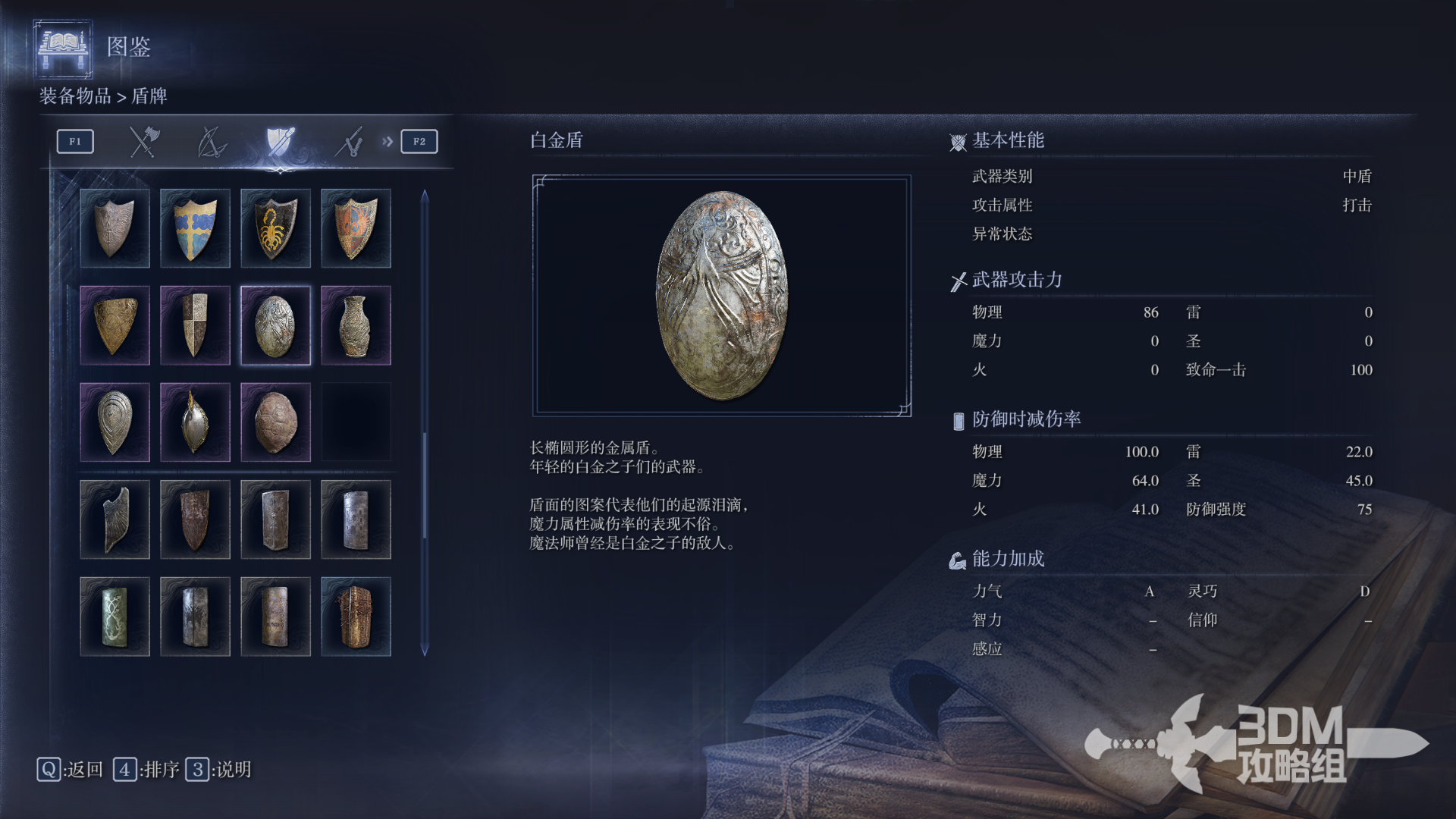
Task: Select the sword and staff category icon
Action: [349, 142]
